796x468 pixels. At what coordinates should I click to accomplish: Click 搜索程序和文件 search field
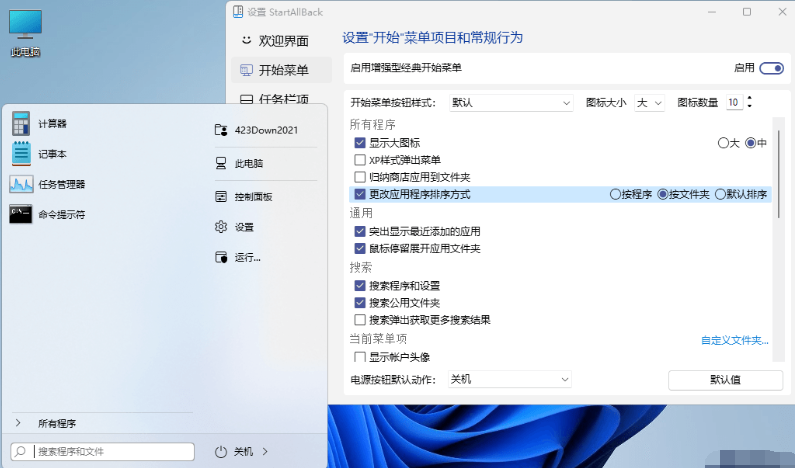(103, 451)
